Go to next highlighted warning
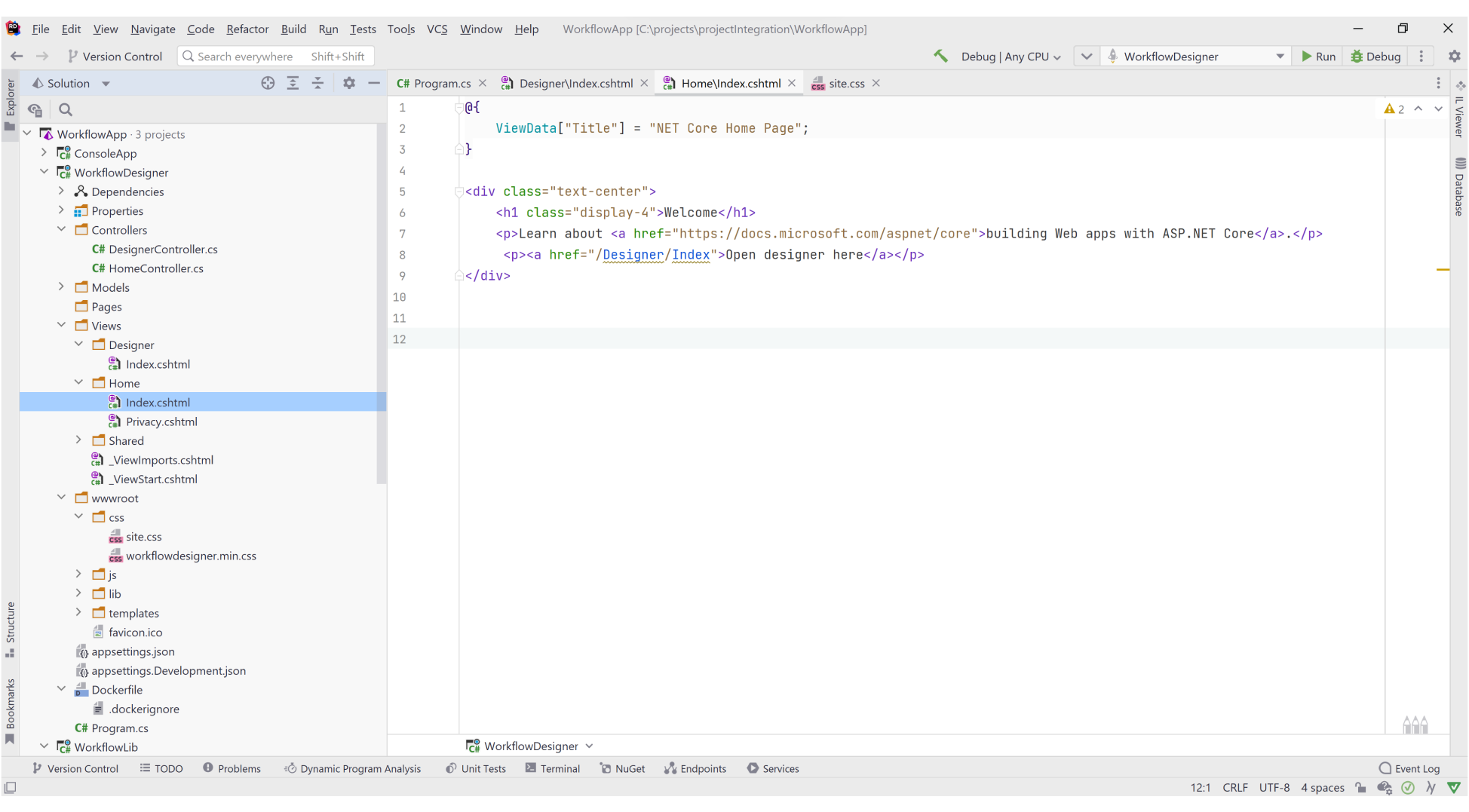The height and width of the screenshot is (812, 1469). (x=1438, y=109)
